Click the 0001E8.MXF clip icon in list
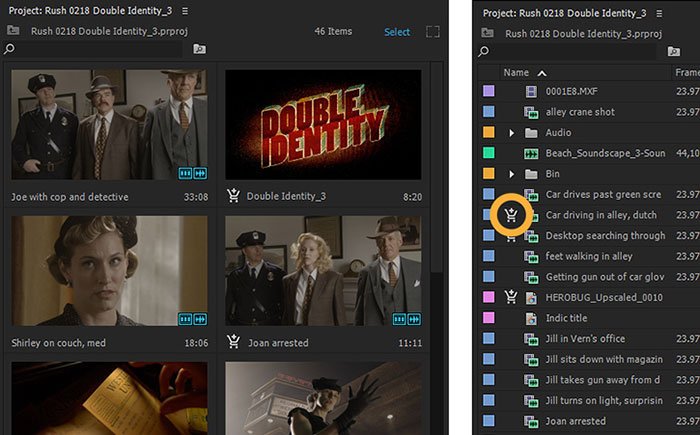 tap(532, 92)
